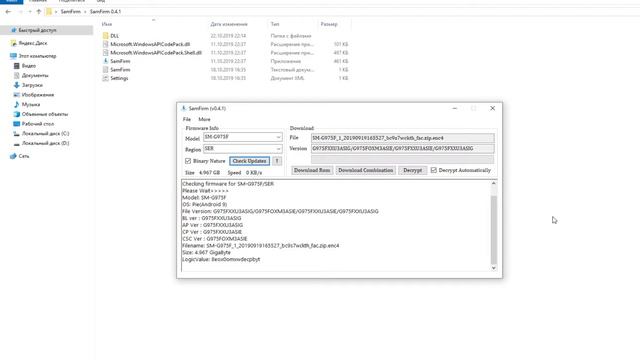Open the File menu in SamFirm
This screenshot has height=360, width=640.
pyautogui.click(x=187, y=120)
